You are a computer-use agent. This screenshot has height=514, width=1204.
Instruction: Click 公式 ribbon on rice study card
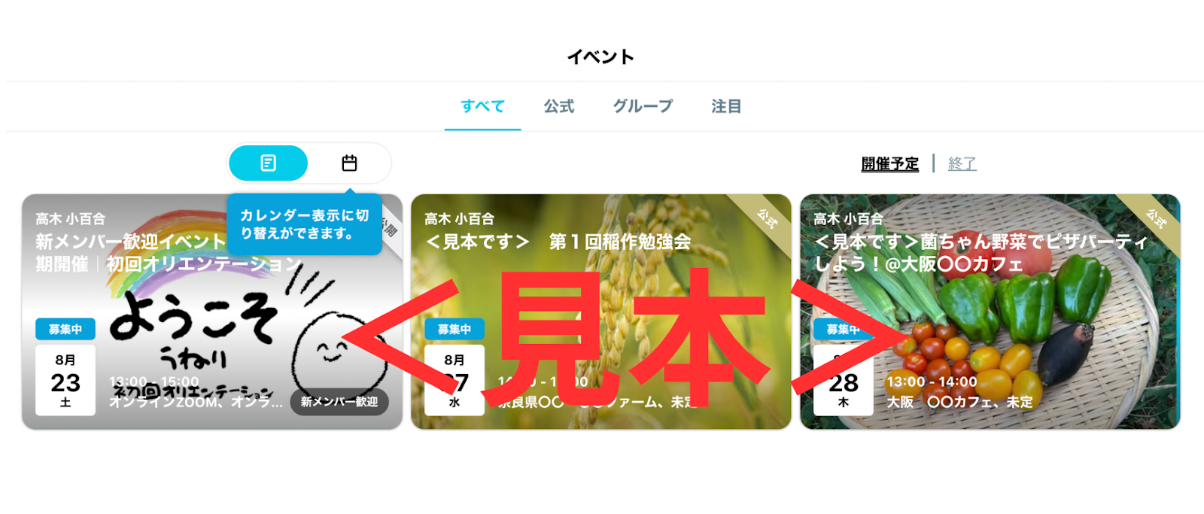click(x=766, y=217)
